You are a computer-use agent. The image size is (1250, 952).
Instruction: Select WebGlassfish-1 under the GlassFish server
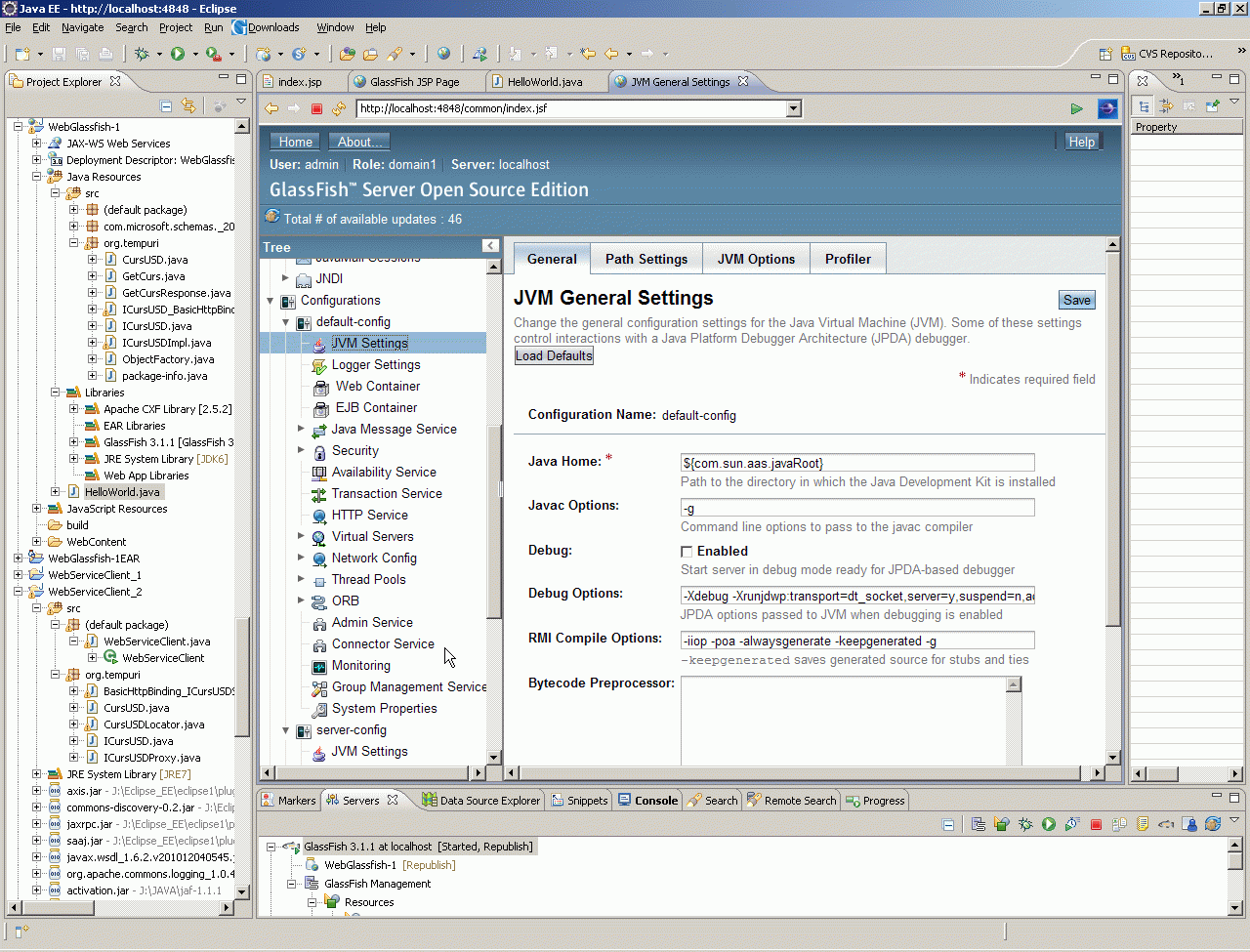click(x=360, y=865)
